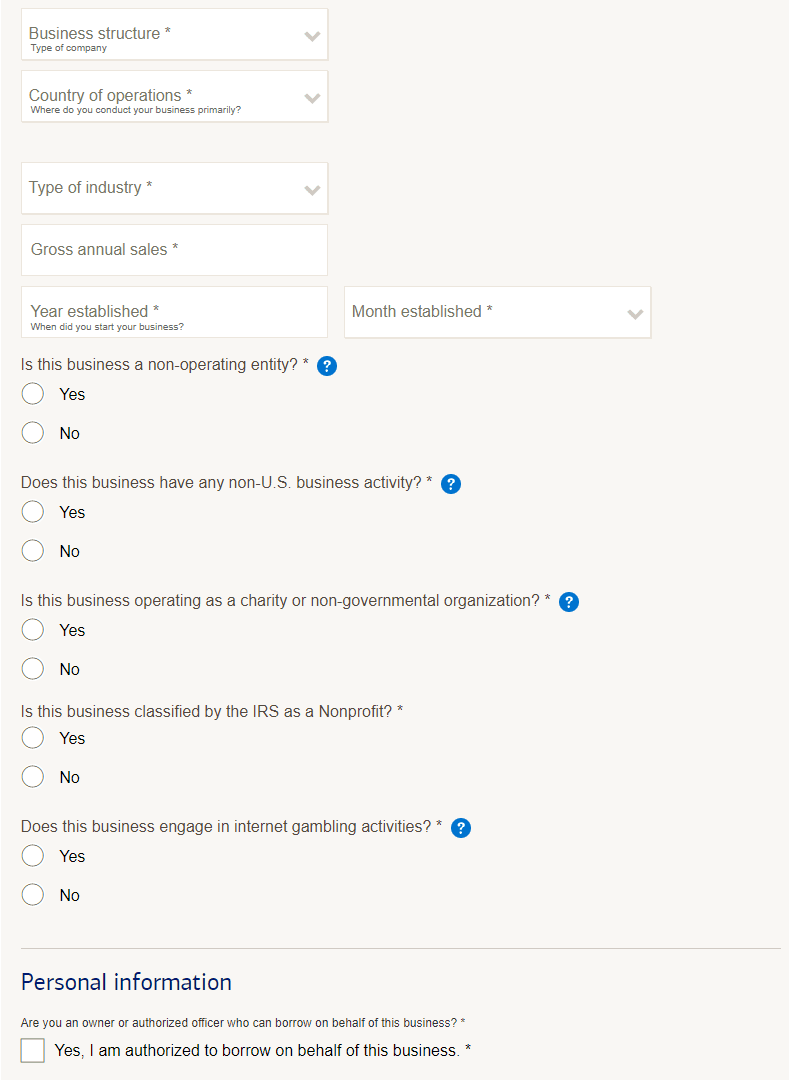Select No for internet gambling activities
This screenshot has width=789, height=1080.
33,895
